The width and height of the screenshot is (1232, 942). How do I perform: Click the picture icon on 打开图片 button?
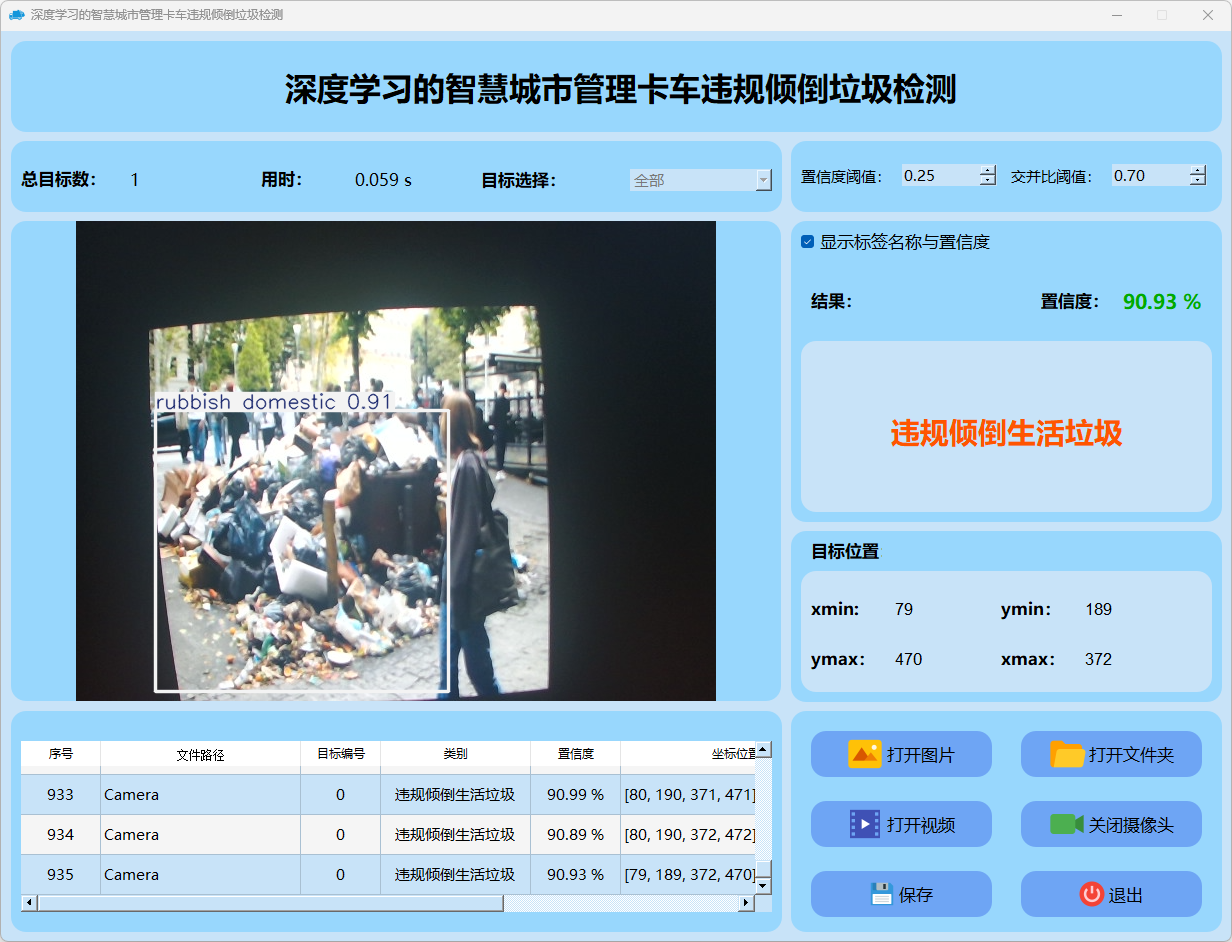click(864, 754)
